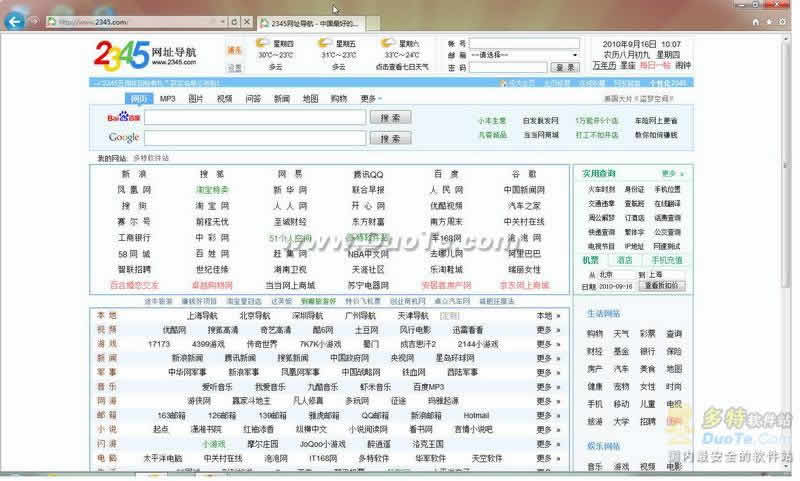Click the Baidu logo beside search box
The image size is (800, 481).
click(123, 117)
